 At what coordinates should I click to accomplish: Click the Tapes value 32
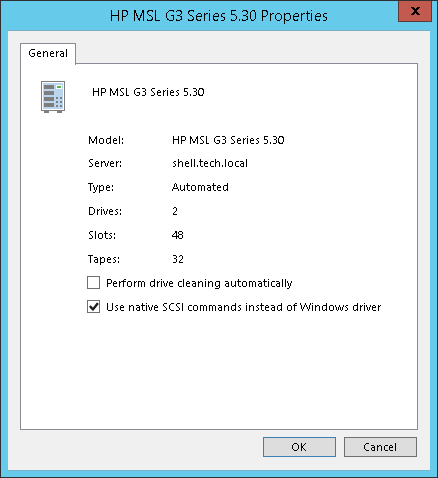pos(178,259)
